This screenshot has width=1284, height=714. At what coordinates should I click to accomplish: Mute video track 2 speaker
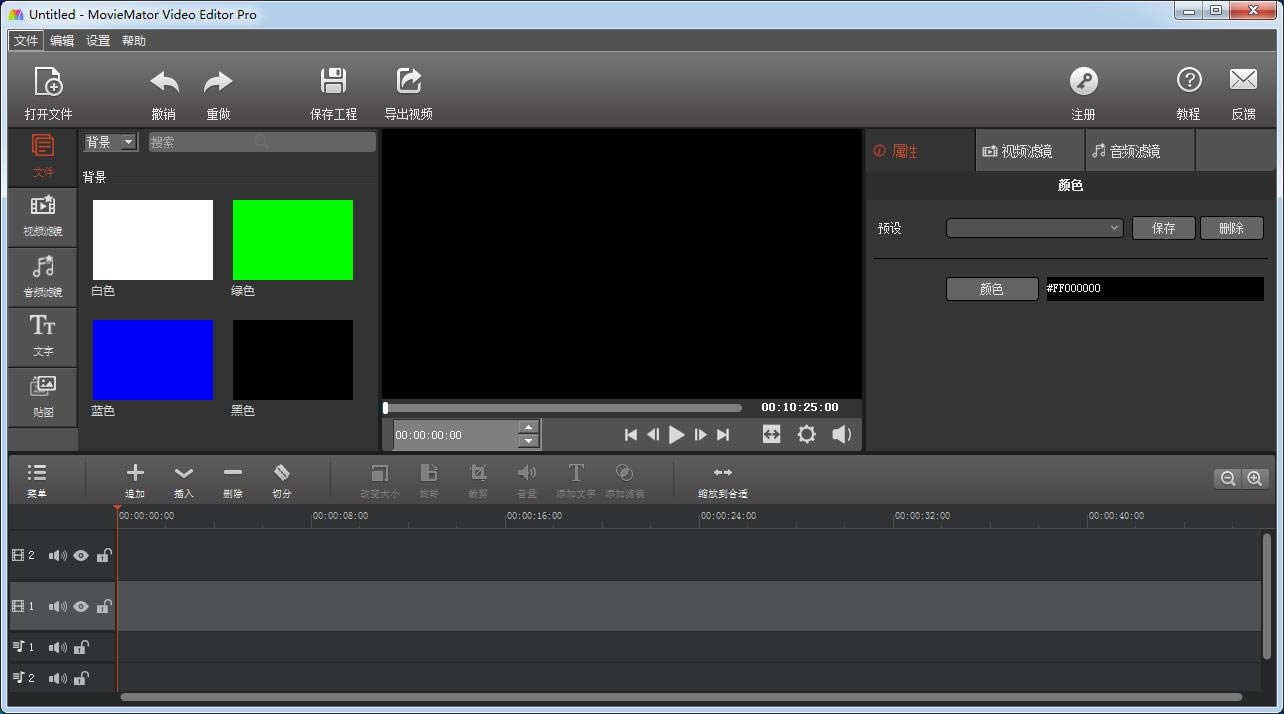(58, 555)
